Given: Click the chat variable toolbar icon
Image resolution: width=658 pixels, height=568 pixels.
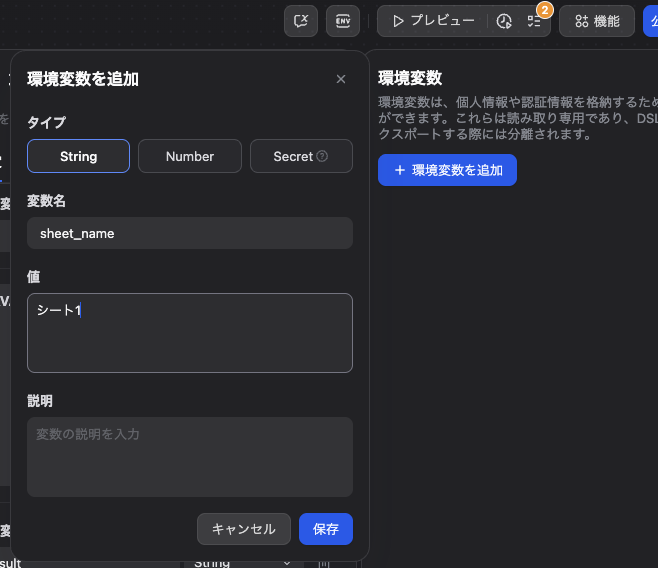Looking at the screenshot, I should coord(301,21).
